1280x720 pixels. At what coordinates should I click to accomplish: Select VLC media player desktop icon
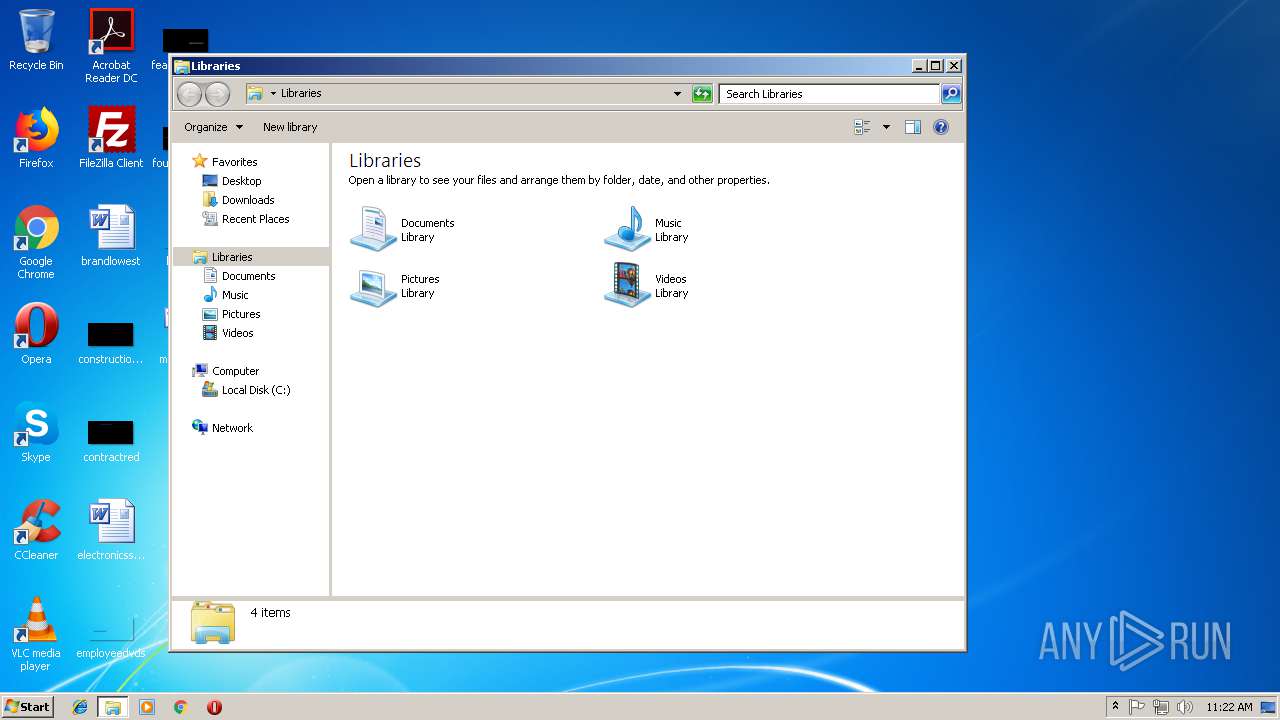pos(36,634)
